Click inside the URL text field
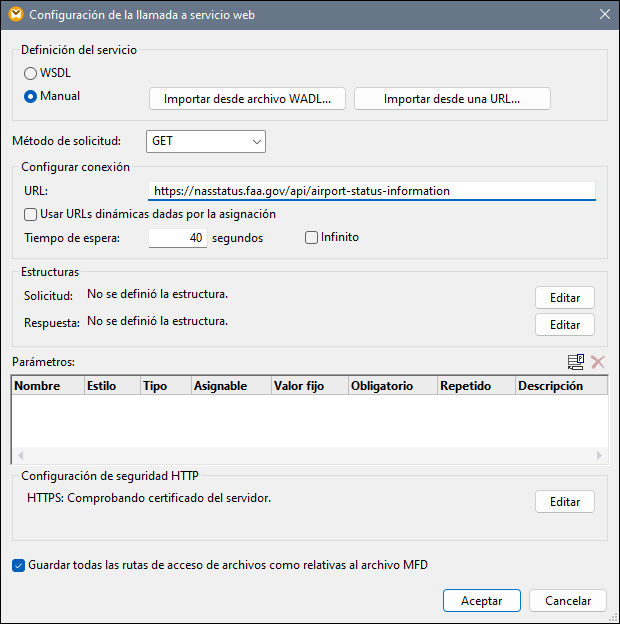This screenshot has width=620, height=624. point(370,190)
